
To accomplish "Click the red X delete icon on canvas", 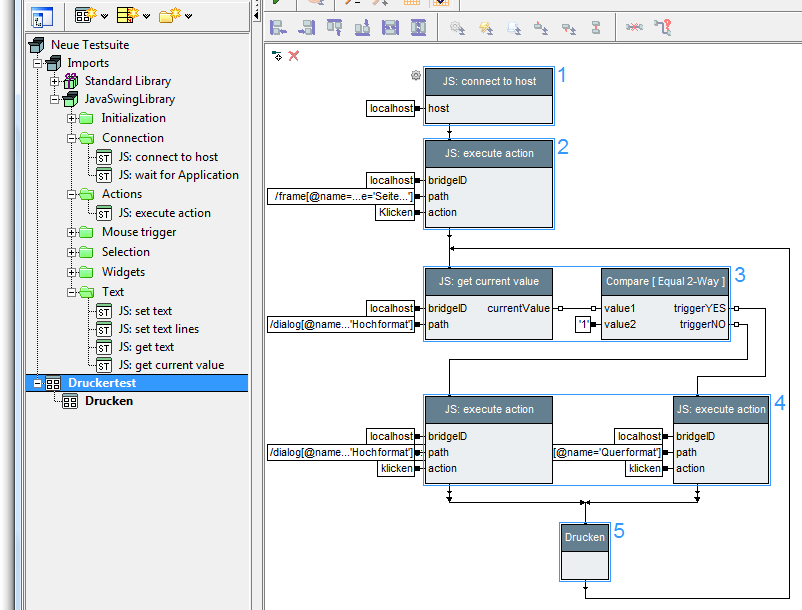I will [294, 56].
